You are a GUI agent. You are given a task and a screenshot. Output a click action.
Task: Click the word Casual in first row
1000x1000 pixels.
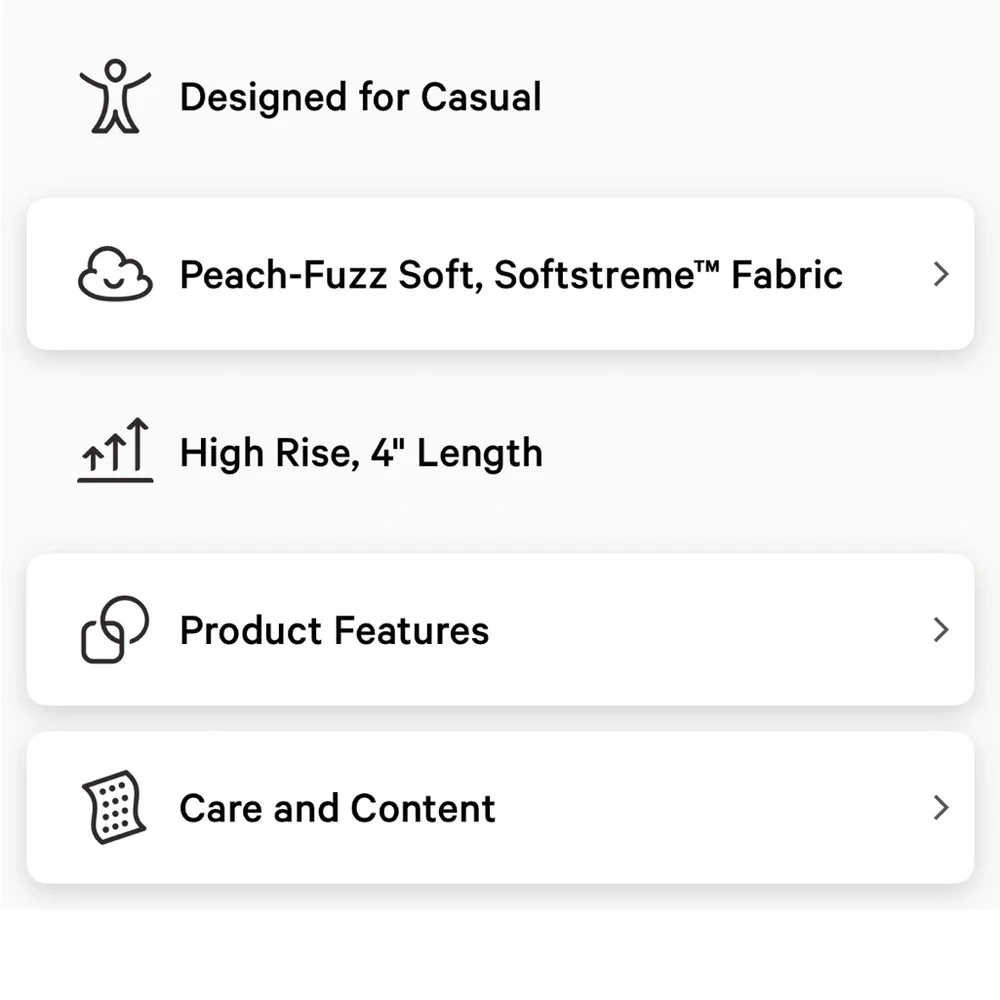tap(480, 97)
